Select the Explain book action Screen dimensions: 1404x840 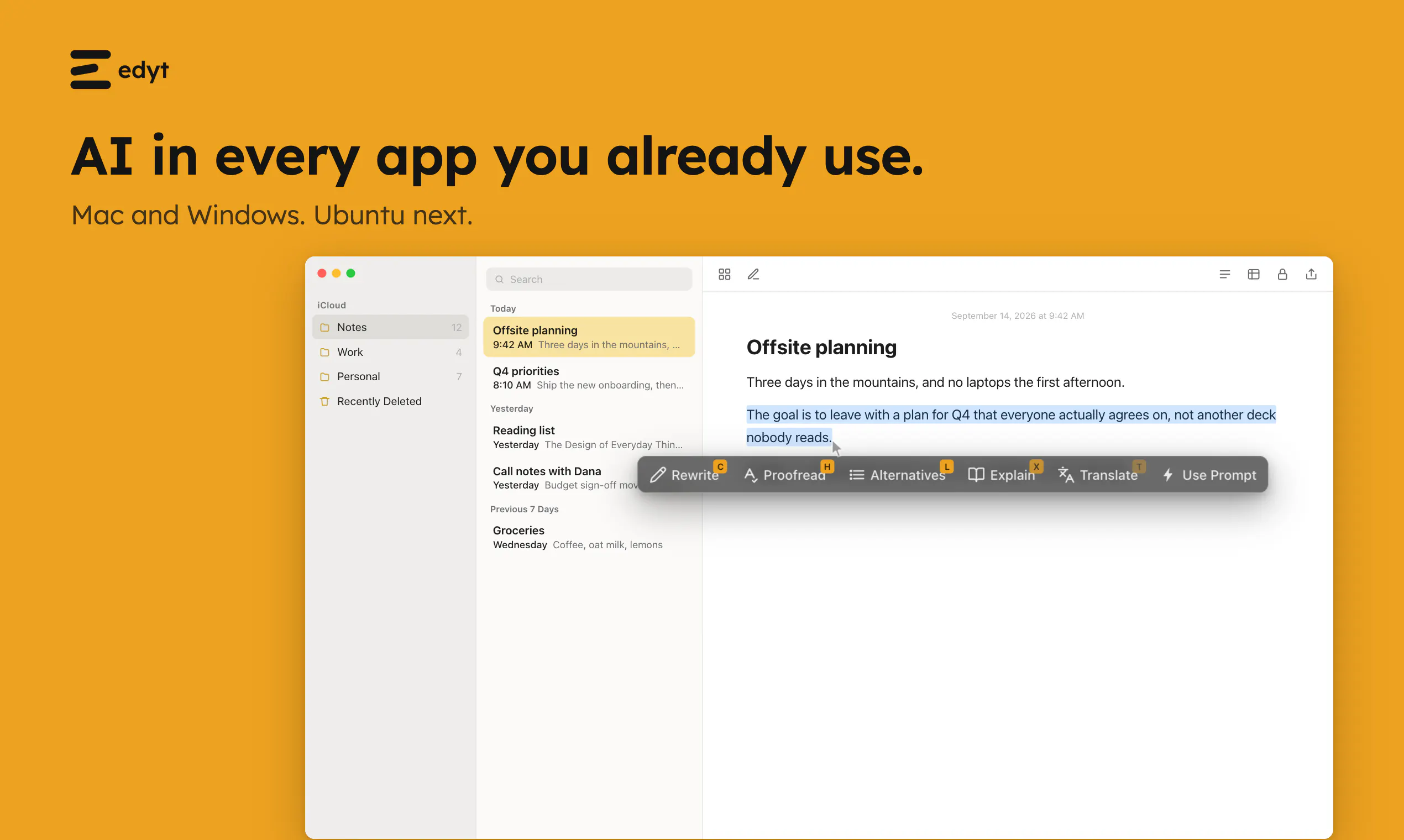1002,475
